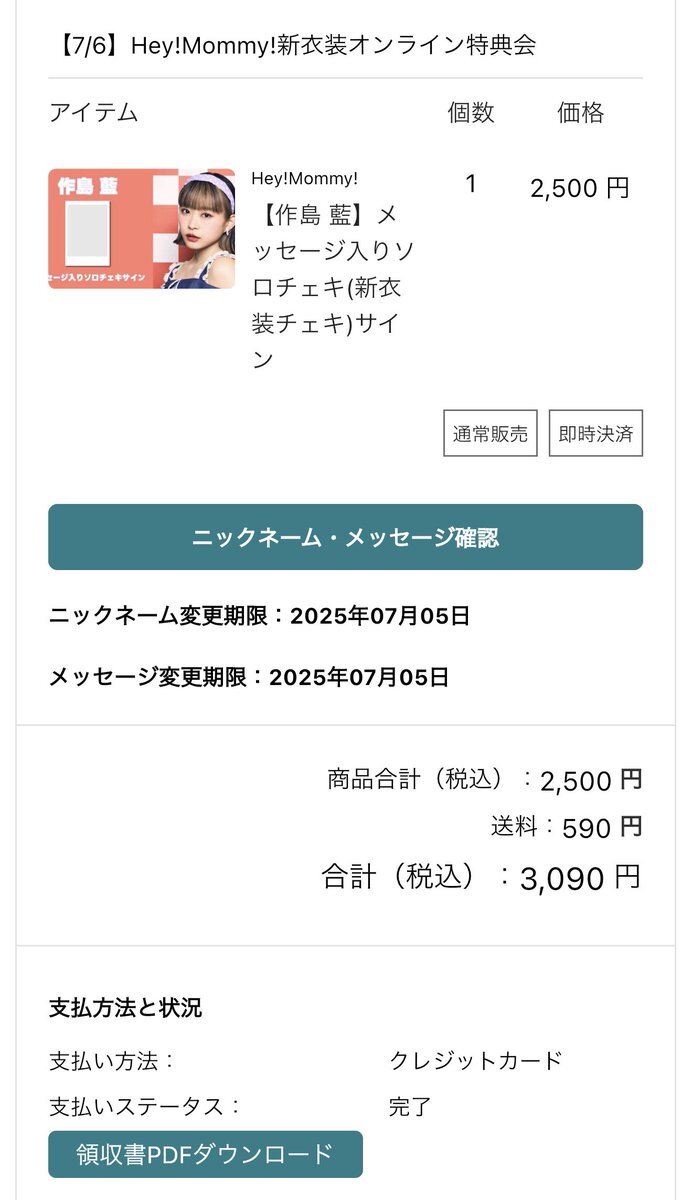The width and height of the screenshot is (692, 1200).
Task: Select the クレジットカード payment method value
Action: (476, 1061)
